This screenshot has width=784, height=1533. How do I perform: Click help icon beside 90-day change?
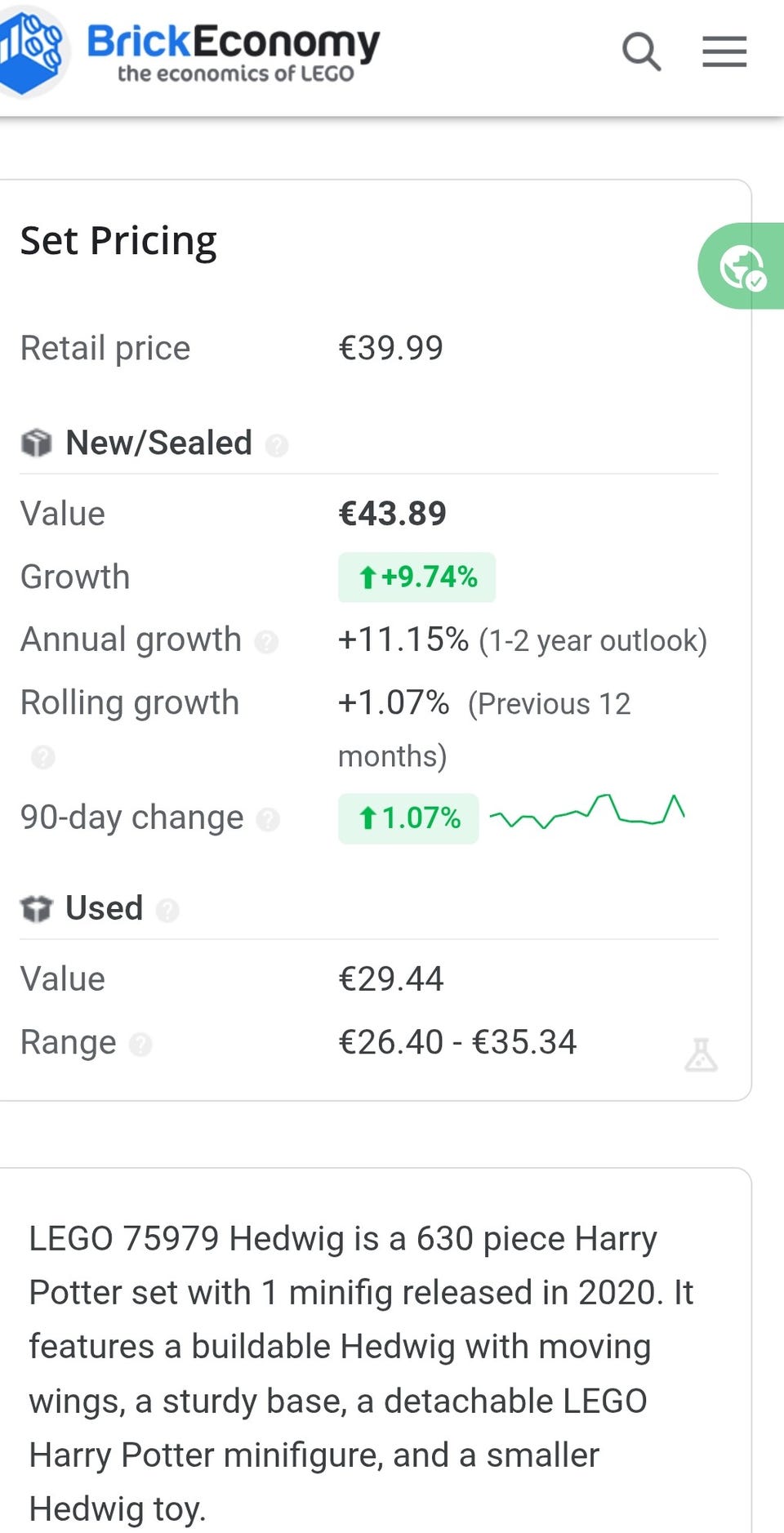click(268, 819)
